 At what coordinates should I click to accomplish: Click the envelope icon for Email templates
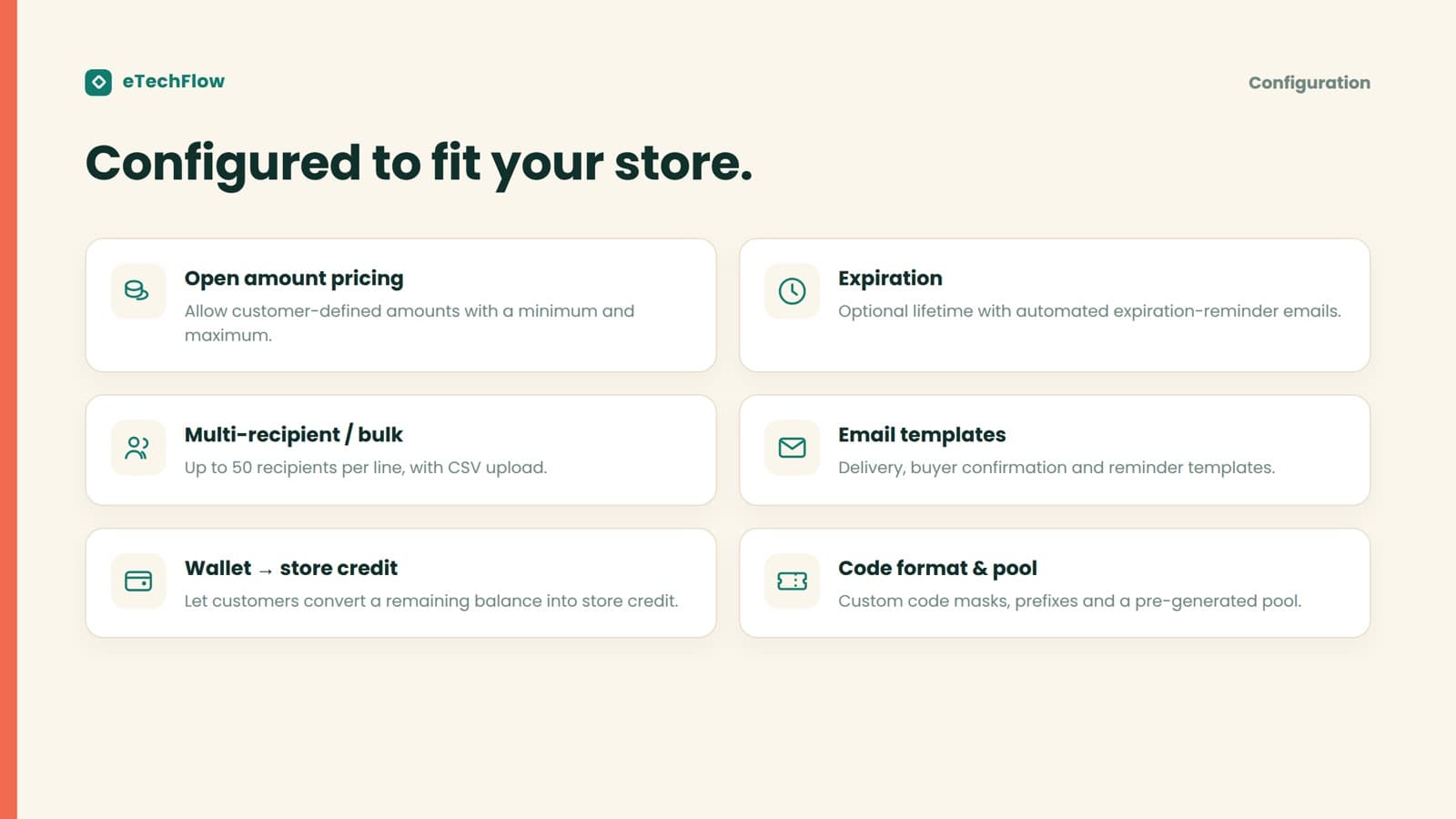tap(792, 448)
